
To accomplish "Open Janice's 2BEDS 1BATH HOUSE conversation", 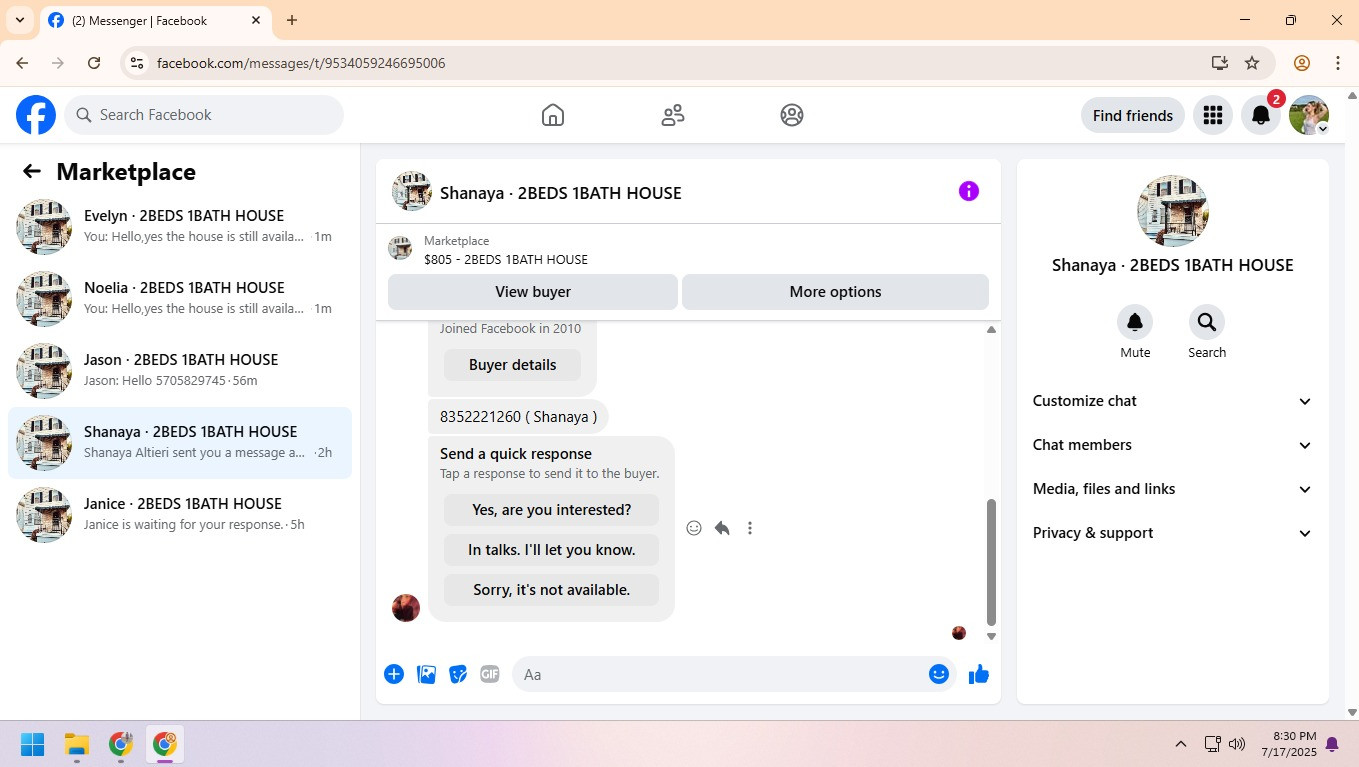I will pos(180,515).
